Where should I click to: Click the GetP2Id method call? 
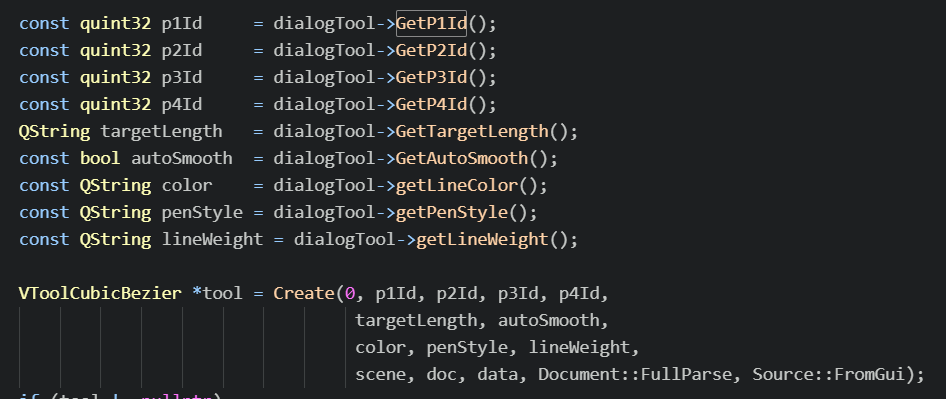(x=431, y=51)
